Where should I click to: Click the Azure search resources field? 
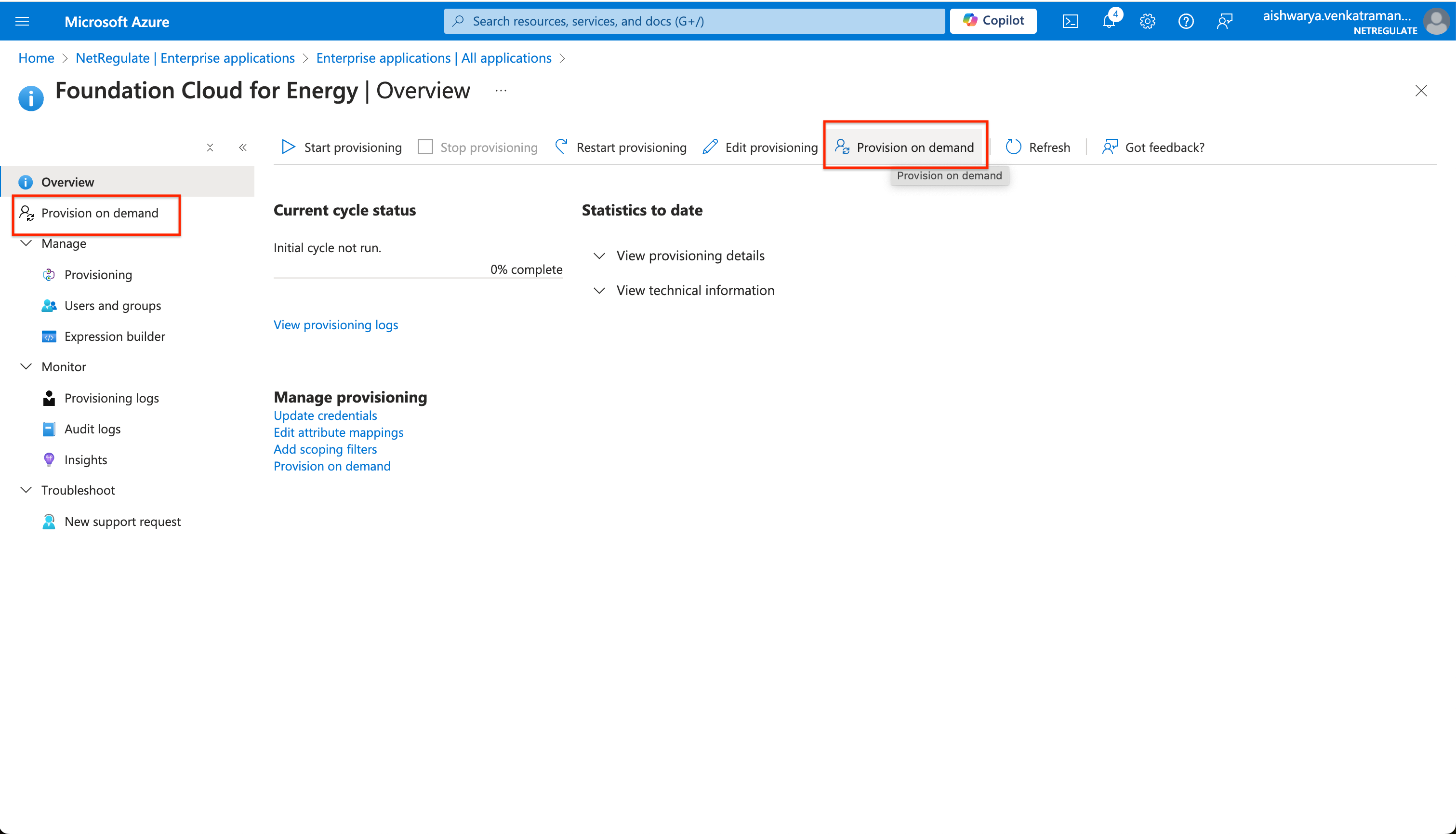coord(694,21)
